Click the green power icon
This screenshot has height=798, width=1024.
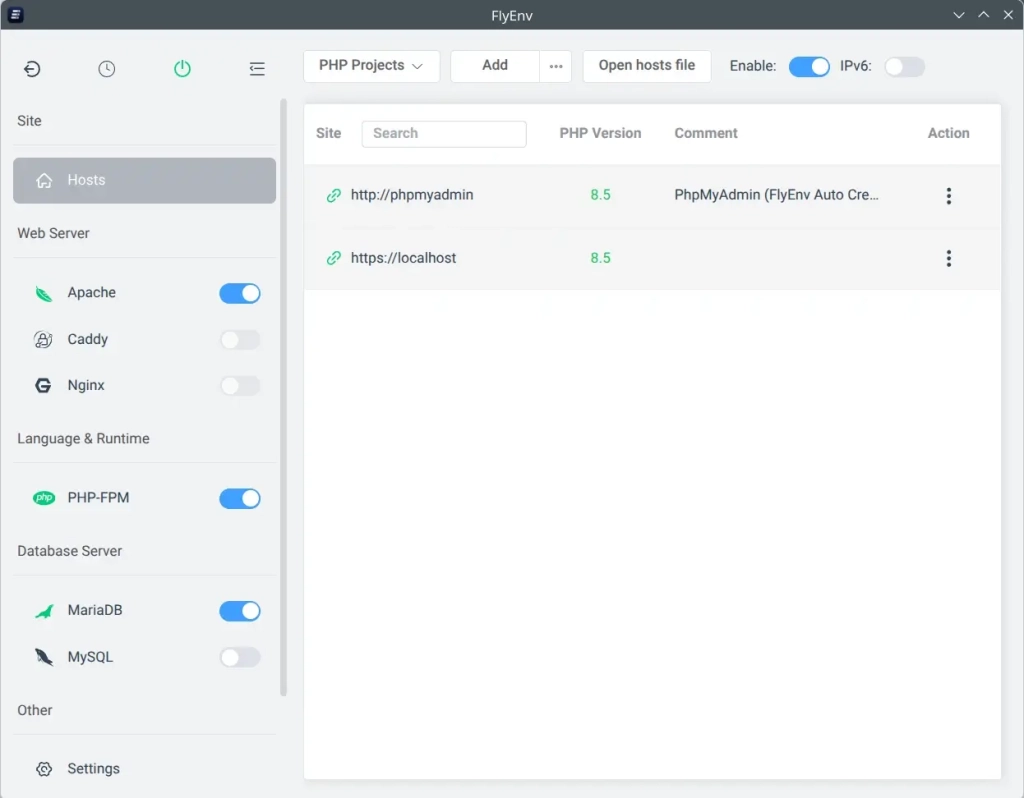point(182,69)
